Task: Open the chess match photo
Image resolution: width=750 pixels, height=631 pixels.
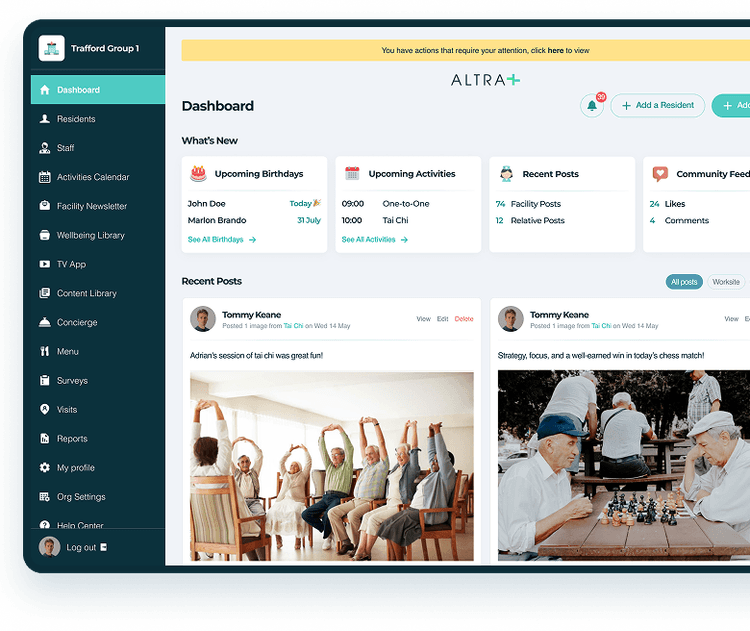Action: tap(624, 465)
